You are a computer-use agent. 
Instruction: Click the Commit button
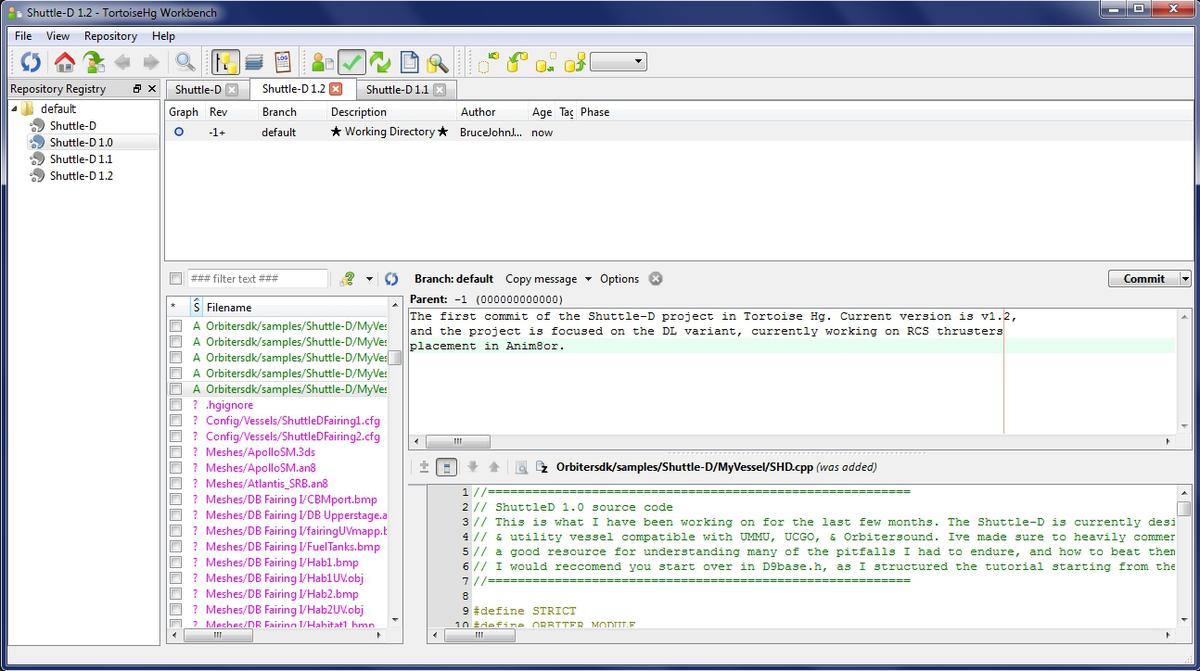click(x=1144, y=279)
